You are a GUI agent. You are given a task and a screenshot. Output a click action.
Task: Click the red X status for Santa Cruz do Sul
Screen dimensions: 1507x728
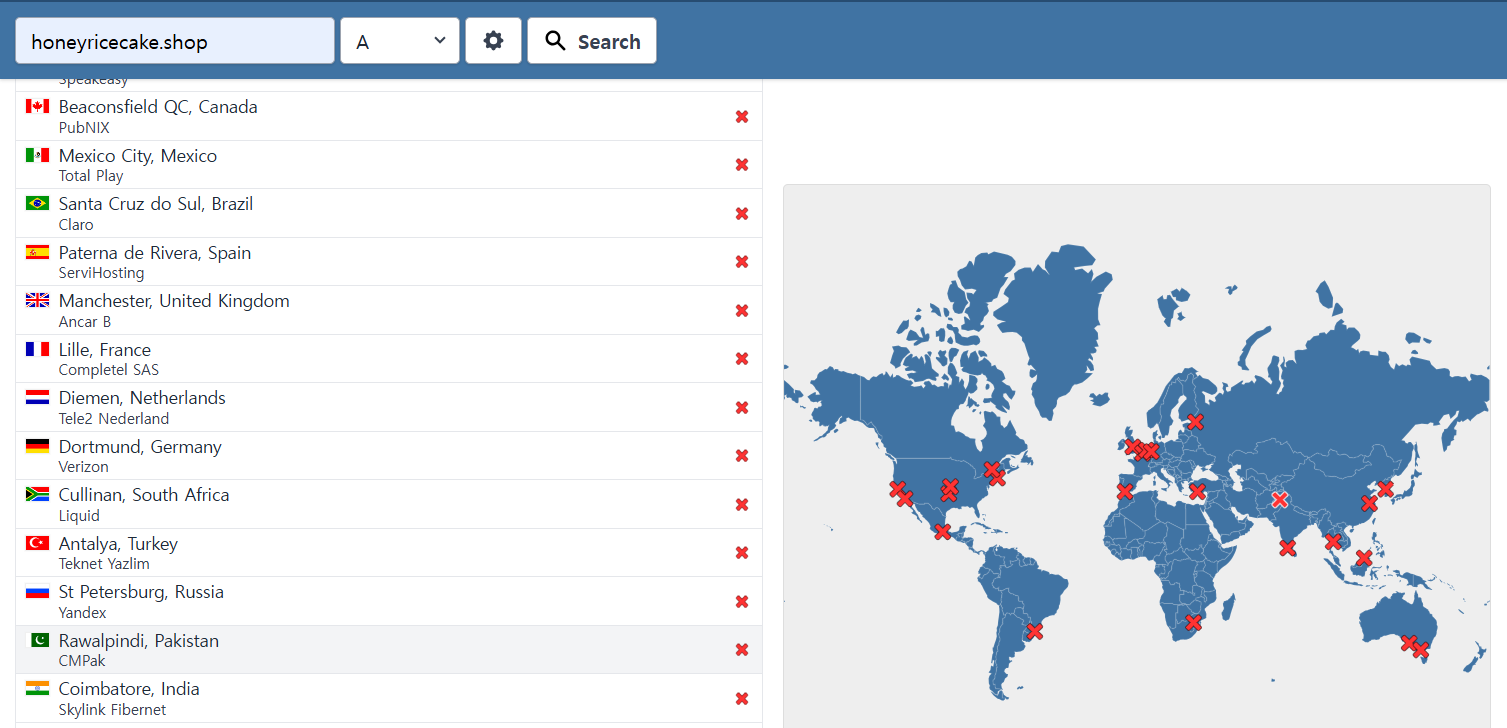(742, 213)
